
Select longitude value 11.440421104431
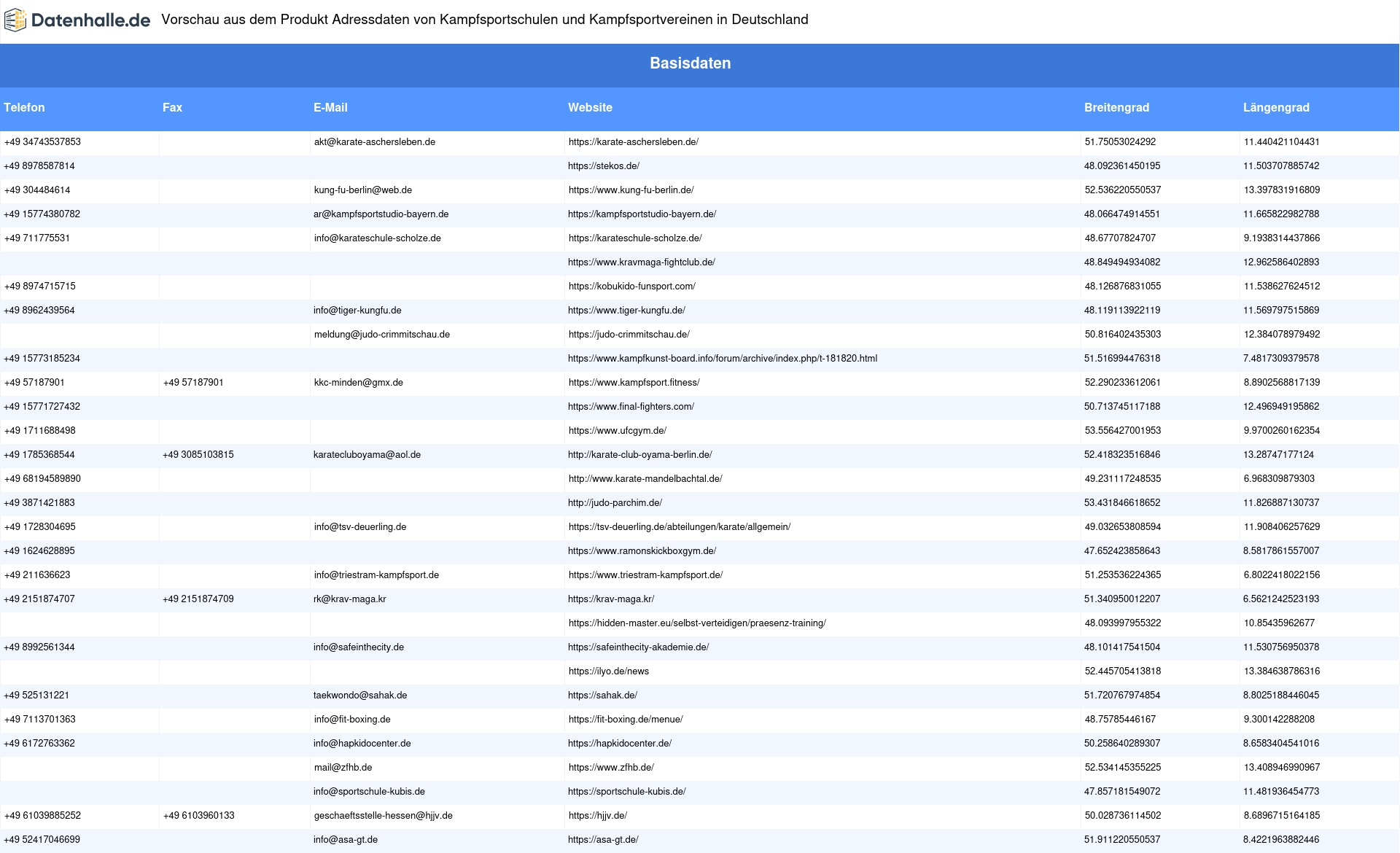(1282, 142)
